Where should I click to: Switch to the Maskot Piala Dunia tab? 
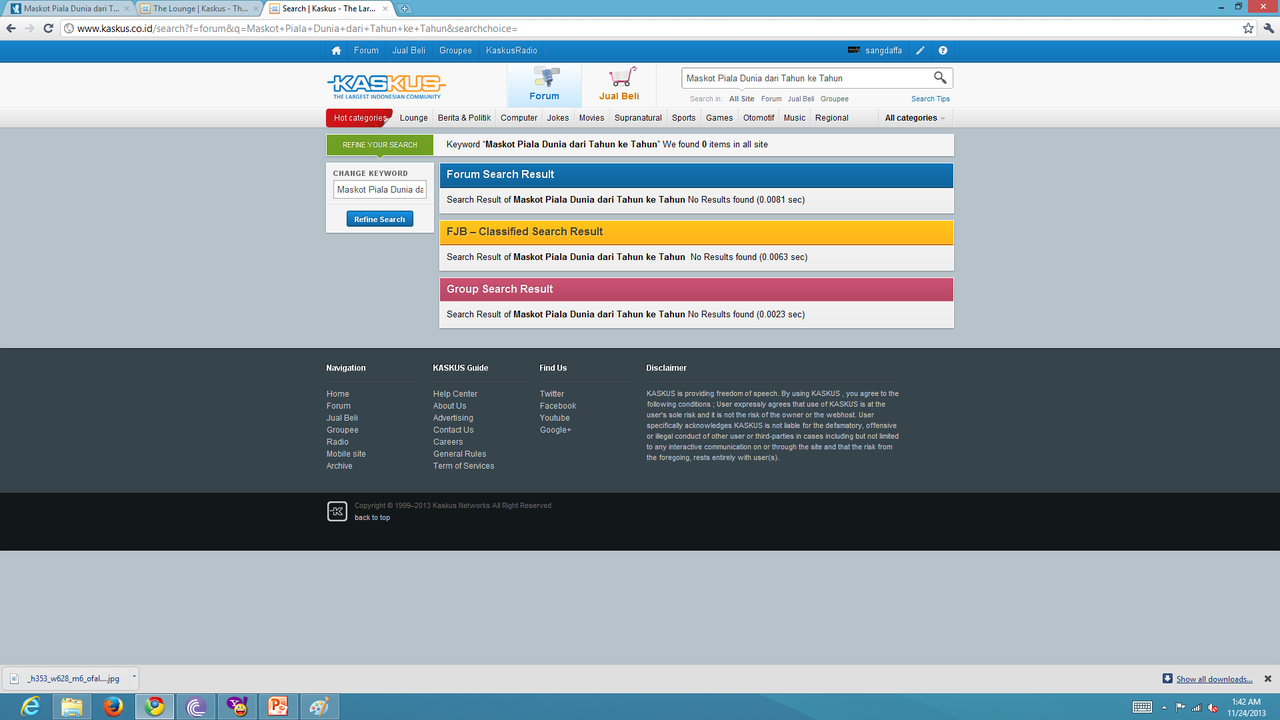(x=70, y=8)
